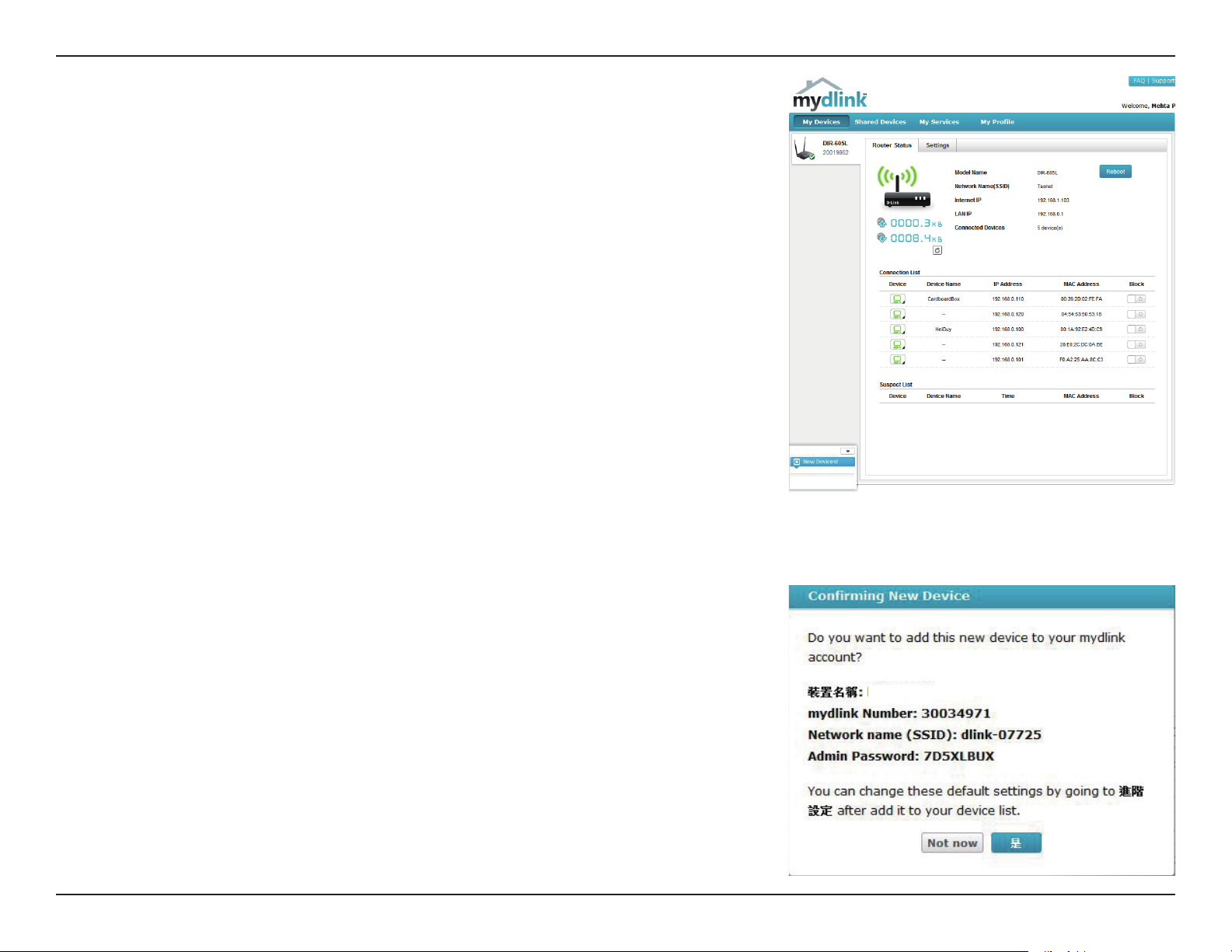The width and height of the screenshot is (1232, 952).
Task: Click device icon in 192.168.0.121 row
Action: [898, 344]
